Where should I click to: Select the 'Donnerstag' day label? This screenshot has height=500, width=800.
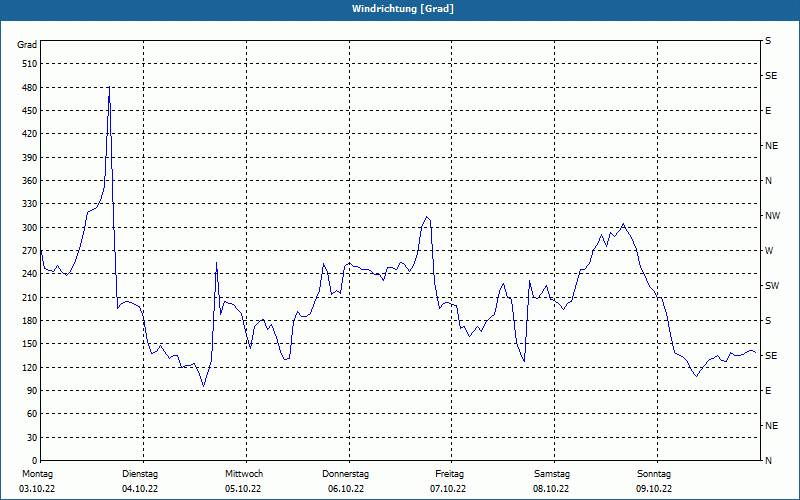point(345,474)
